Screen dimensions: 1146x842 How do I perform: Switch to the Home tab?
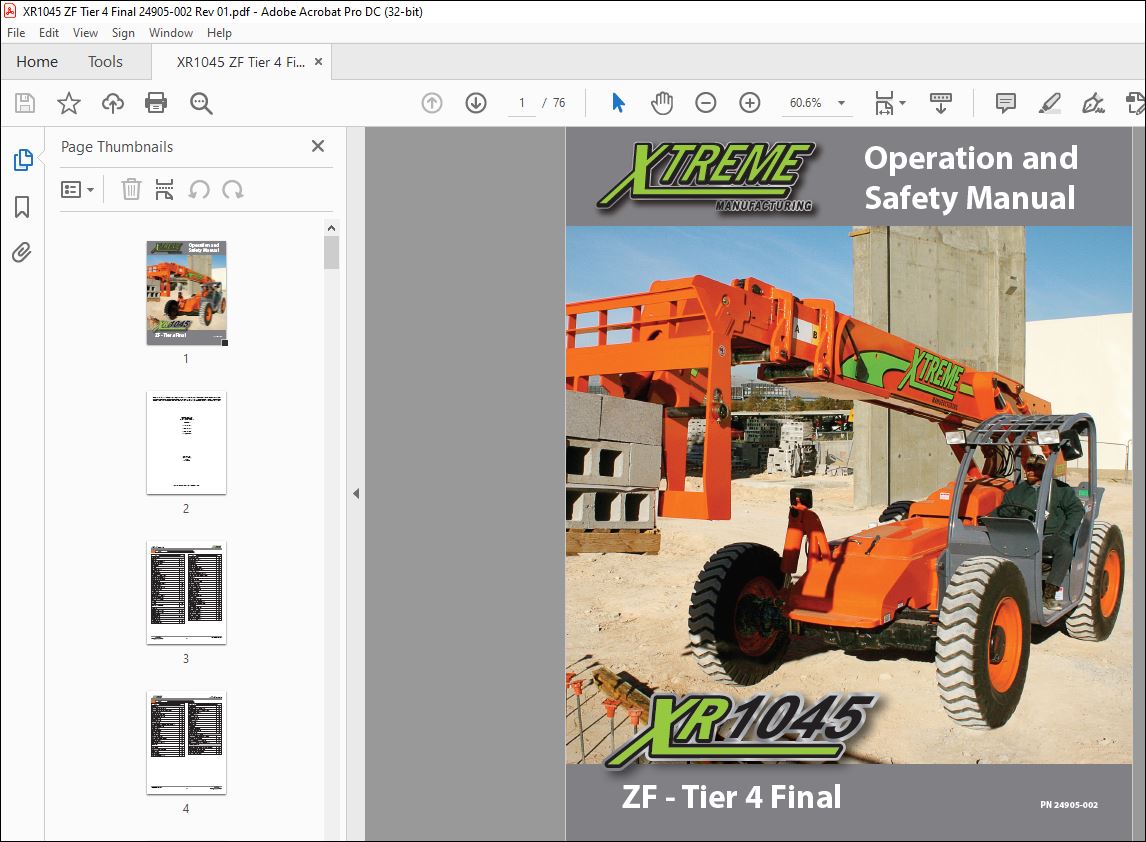[37, 62]
